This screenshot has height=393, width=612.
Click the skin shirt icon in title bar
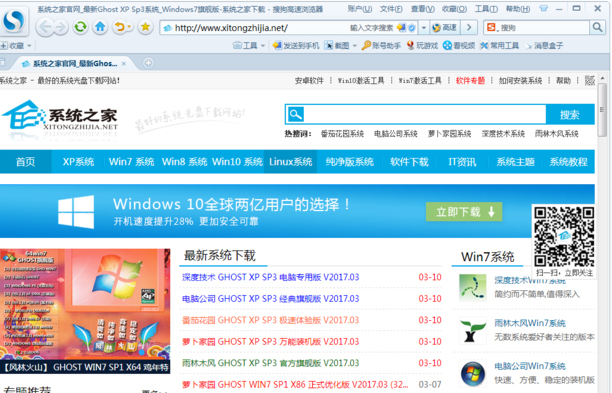tap(543, 8)
